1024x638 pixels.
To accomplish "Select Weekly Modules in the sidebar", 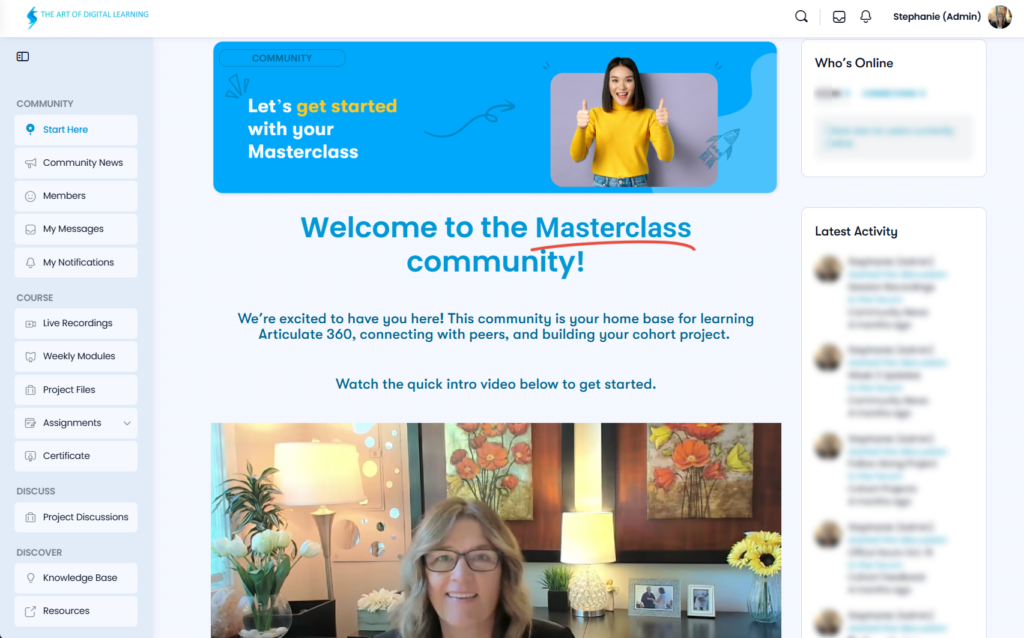I will point(76,357).
